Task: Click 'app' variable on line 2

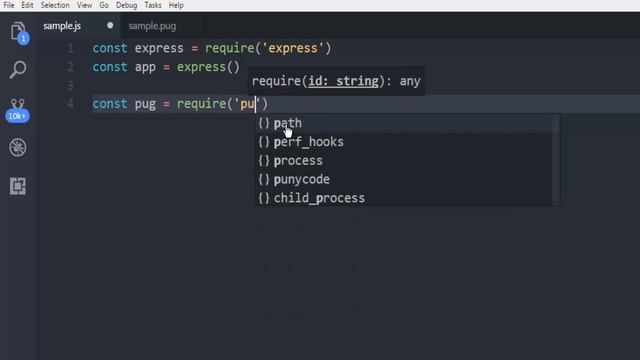Action: (x=145, y=67)
